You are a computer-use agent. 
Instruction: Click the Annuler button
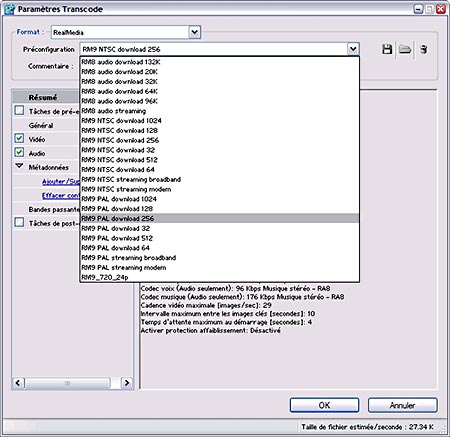coord(403,405)
